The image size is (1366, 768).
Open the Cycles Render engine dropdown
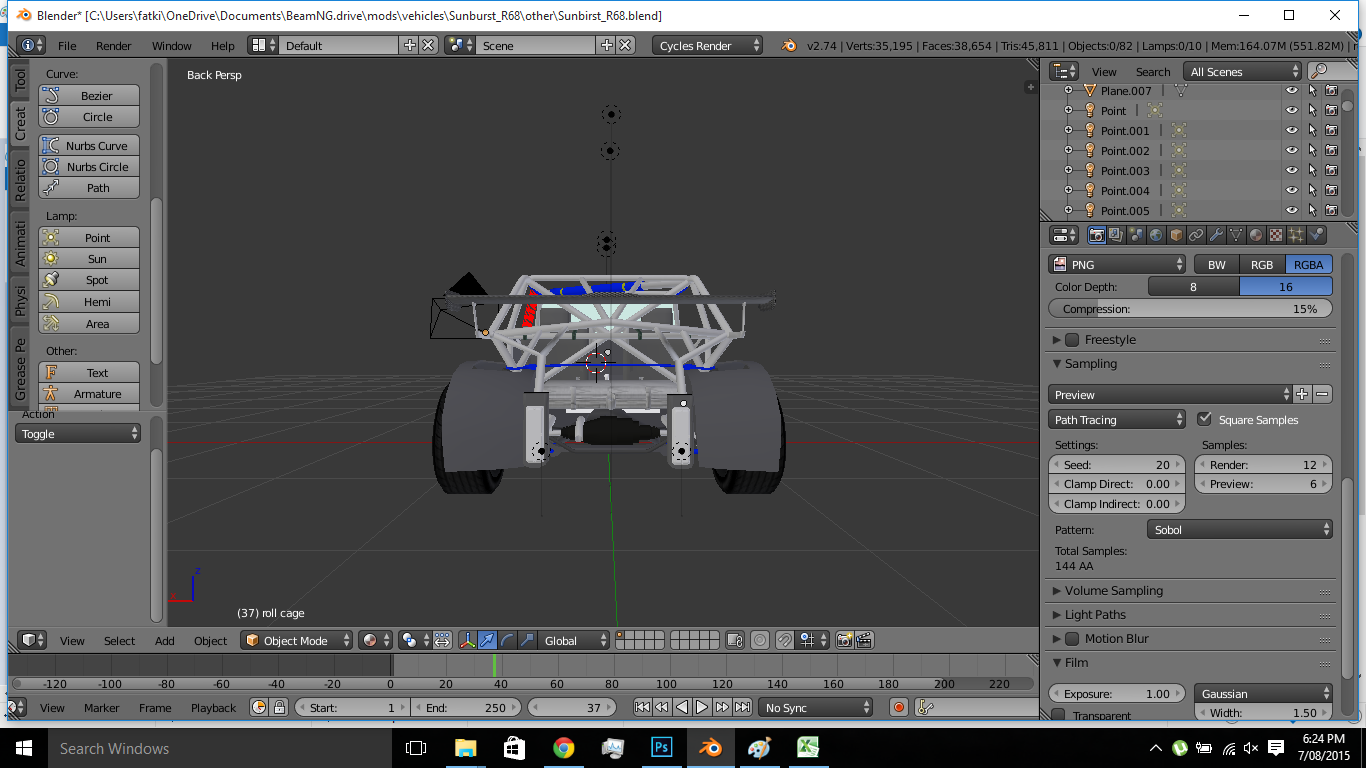[x=707, y=46]
